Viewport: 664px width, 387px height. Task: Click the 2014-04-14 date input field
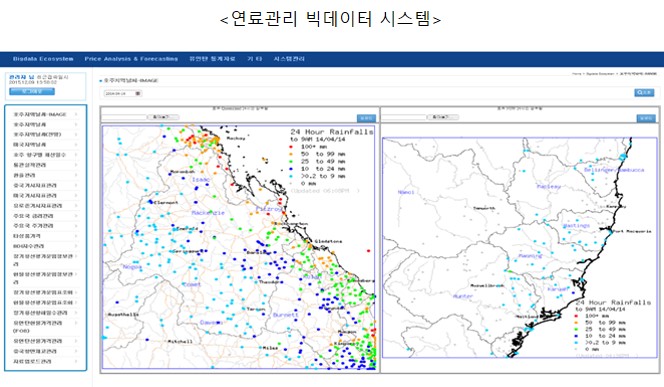pos(120,94)
